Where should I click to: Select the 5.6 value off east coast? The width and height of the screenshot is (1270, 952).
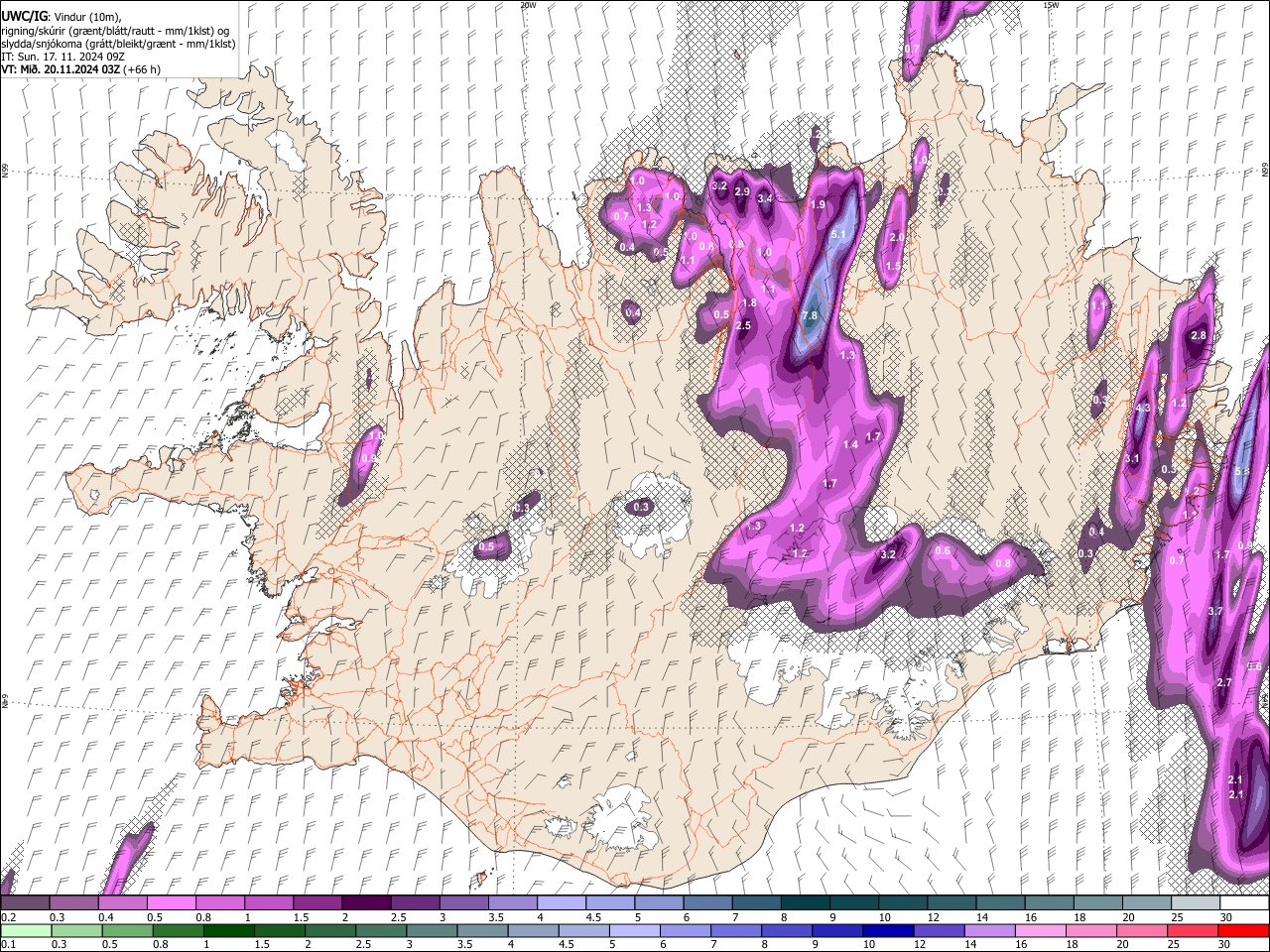pos(1254,667)
